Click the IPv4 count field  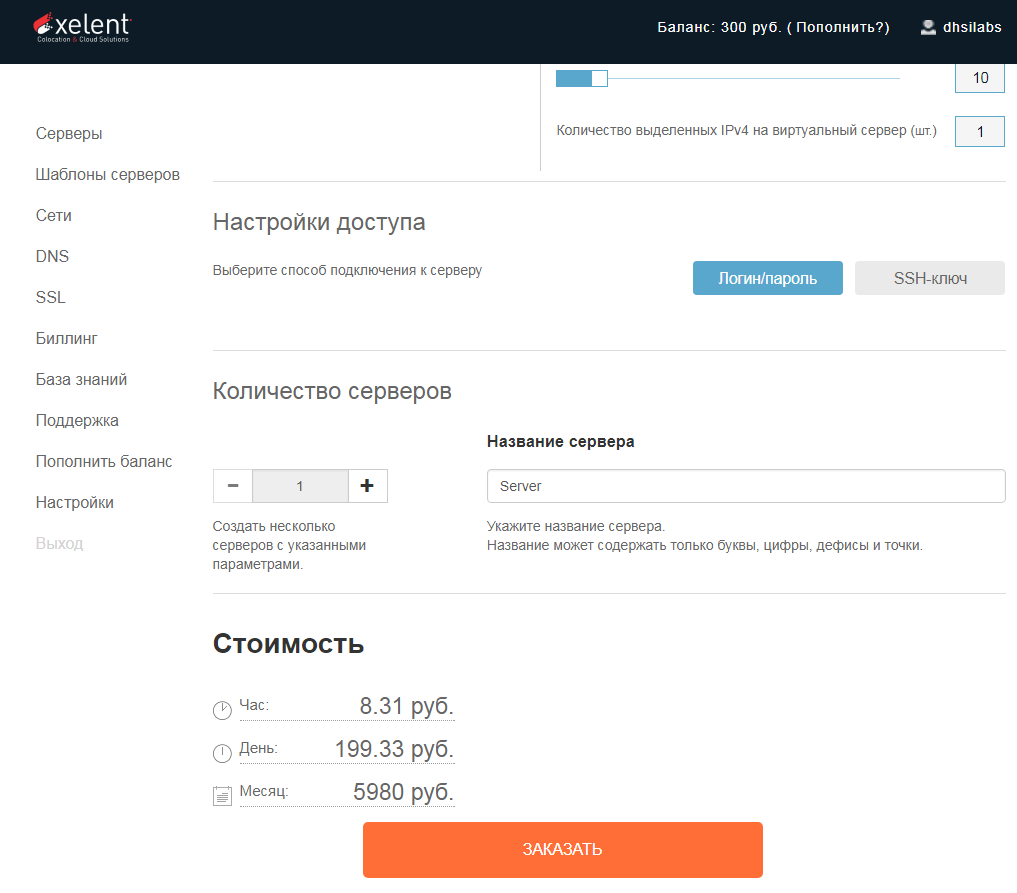979,132
